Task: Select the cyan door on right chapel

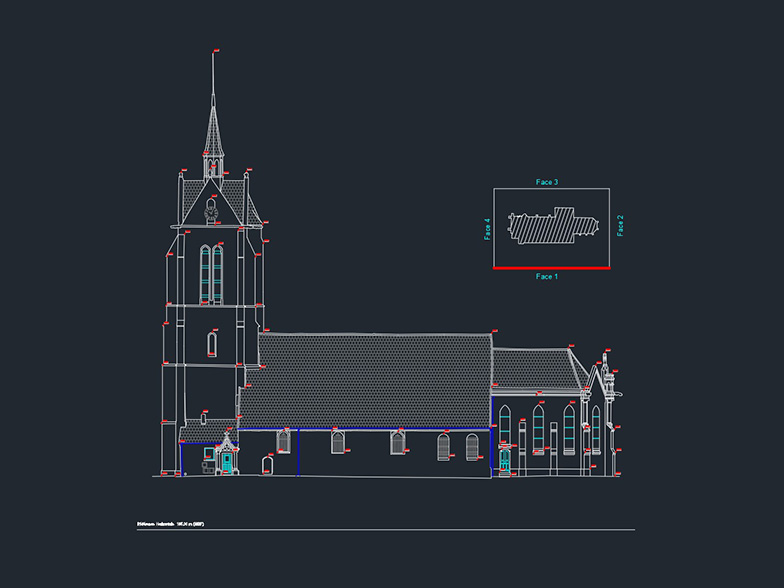Action: (504, 460)
